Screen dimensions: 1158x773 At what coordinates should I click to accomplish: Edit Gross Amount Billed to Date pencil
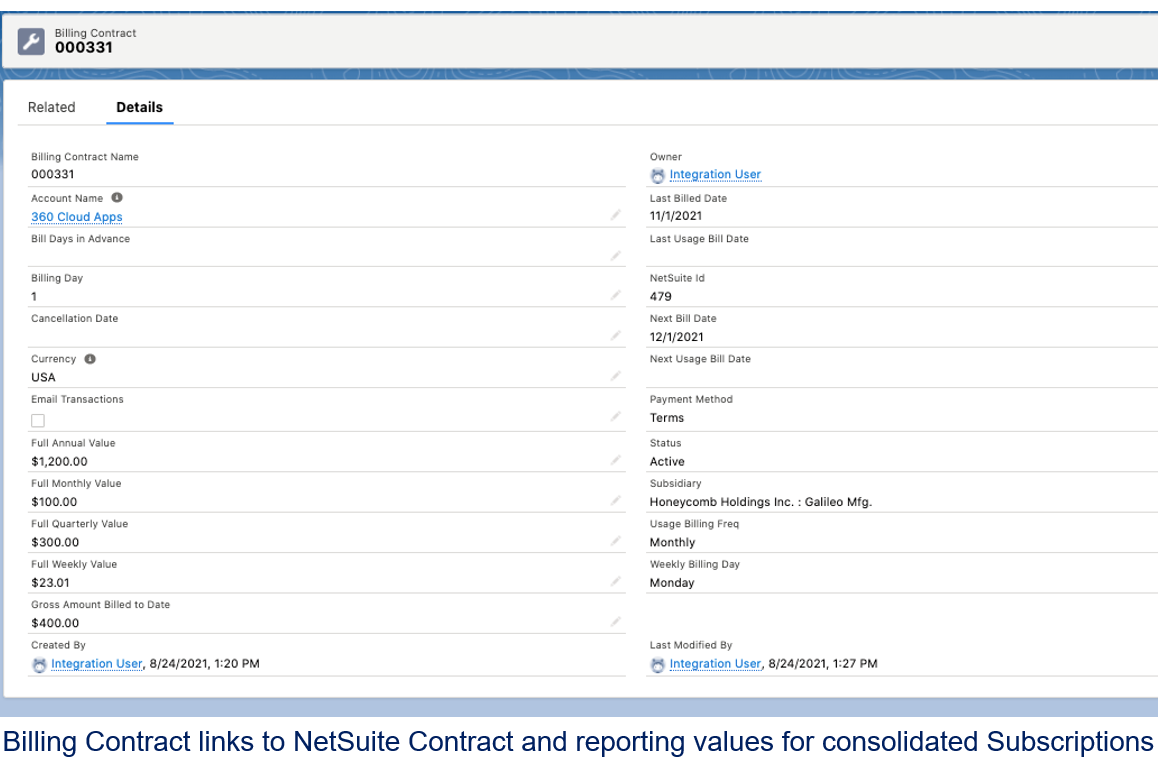(x=616, y=622)
